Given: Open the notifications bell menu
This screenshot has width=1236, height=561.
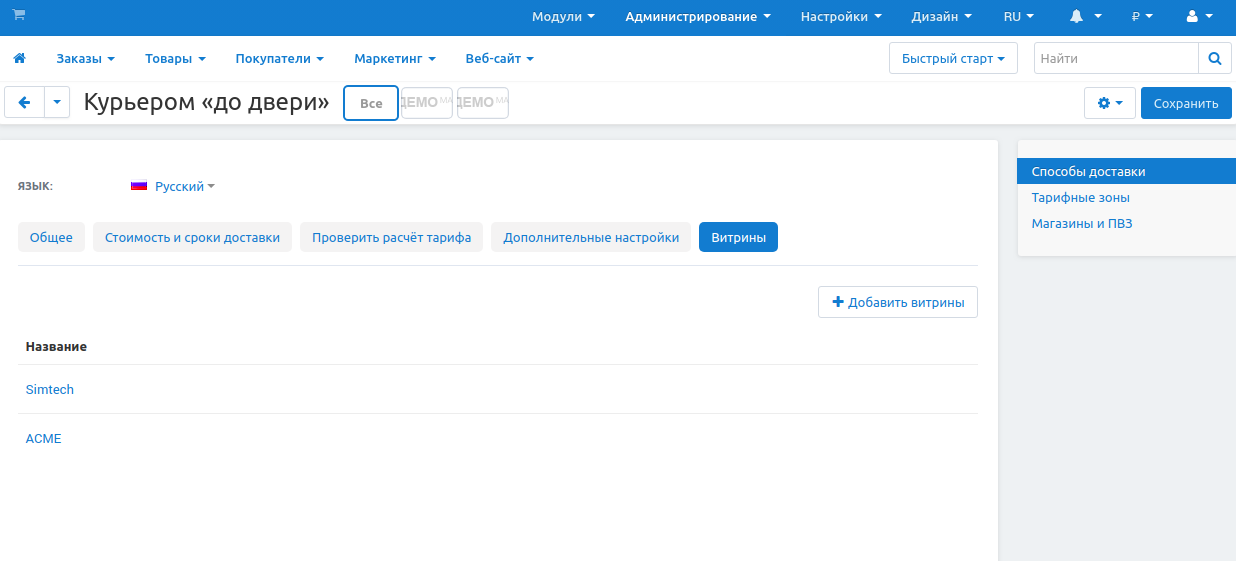Looking at the screenshot, I should [1085, 17].
